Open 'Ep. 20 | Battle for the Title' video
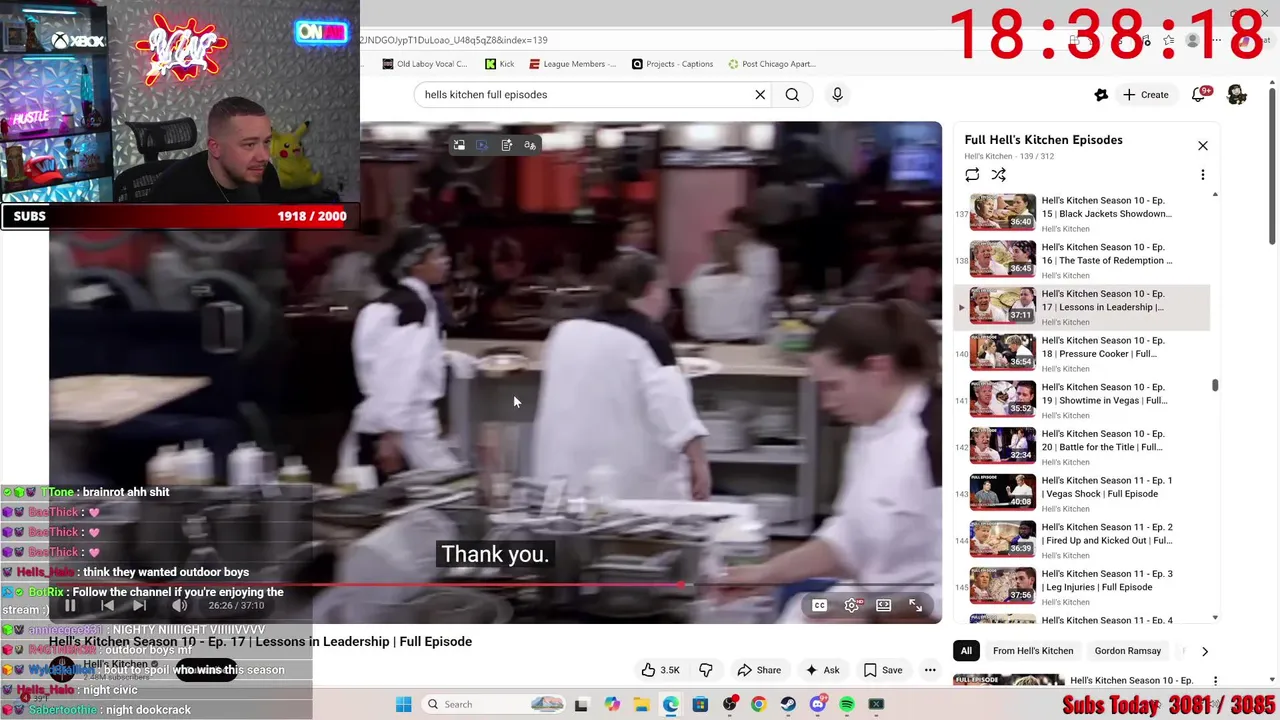This screenshot has width=1280, height=720. pyautogui.click(x=1081, y=447)
